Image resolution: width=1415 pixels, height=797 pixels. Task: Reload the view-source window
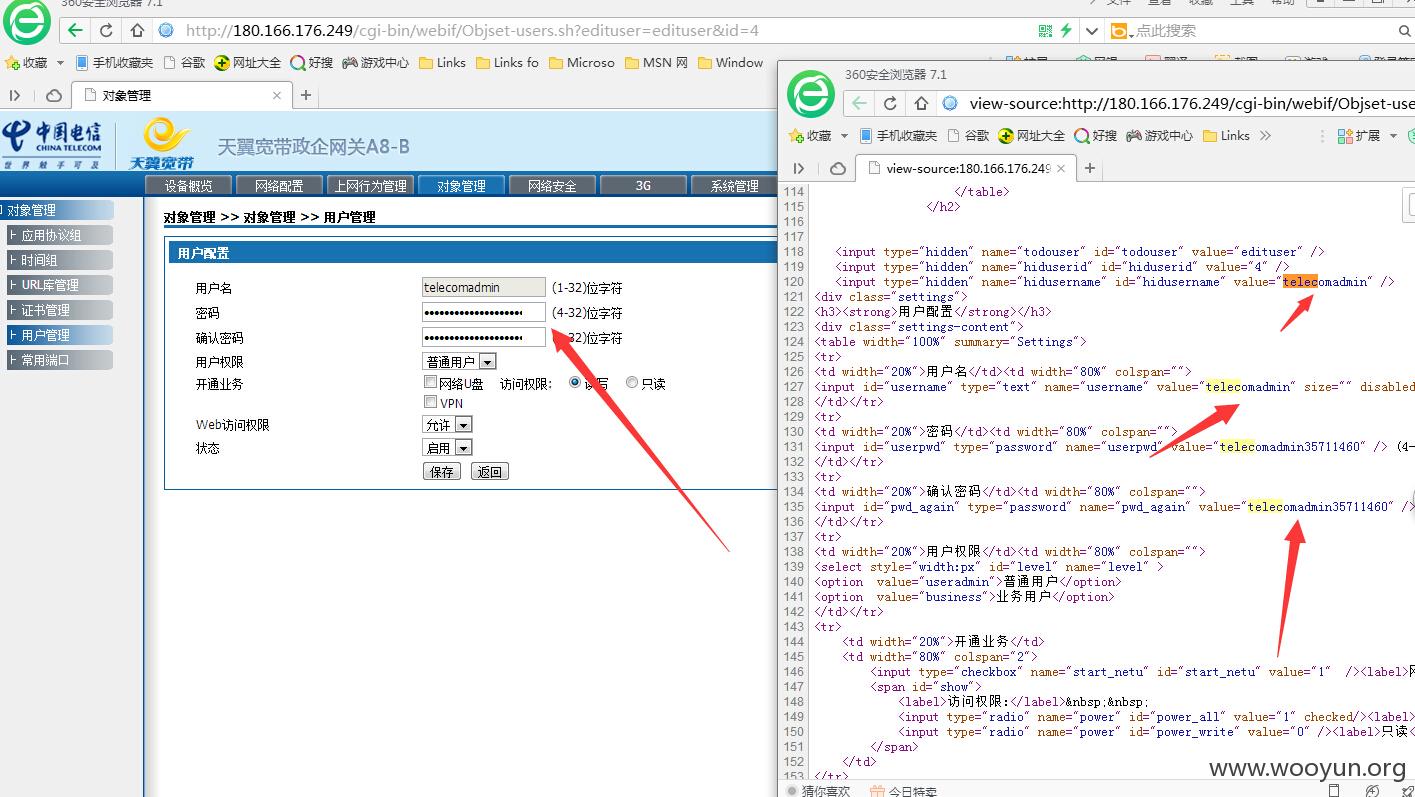(890, 103)
